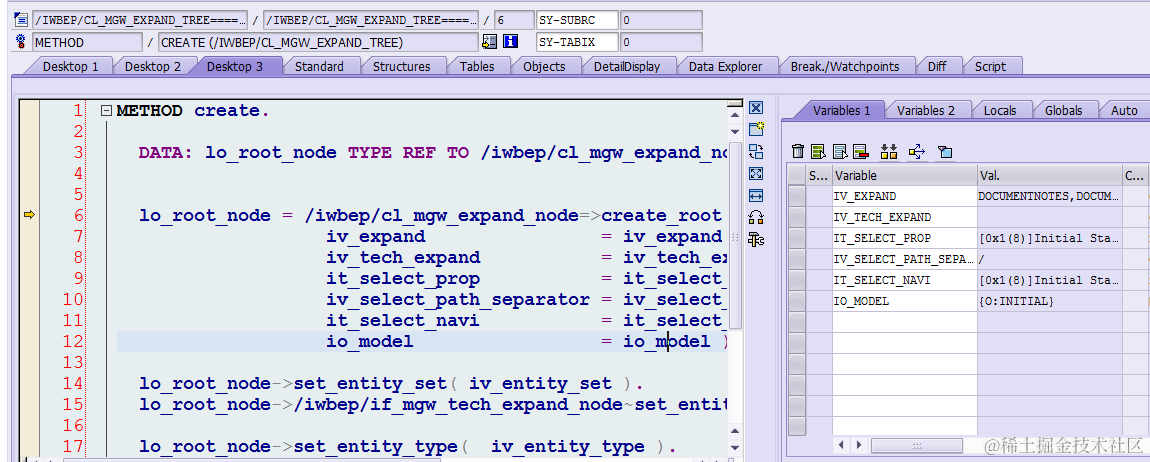The image size is (1150, 462).
Task: Click the breakpoint margin at line 14
Action: [x=29, y=383]
